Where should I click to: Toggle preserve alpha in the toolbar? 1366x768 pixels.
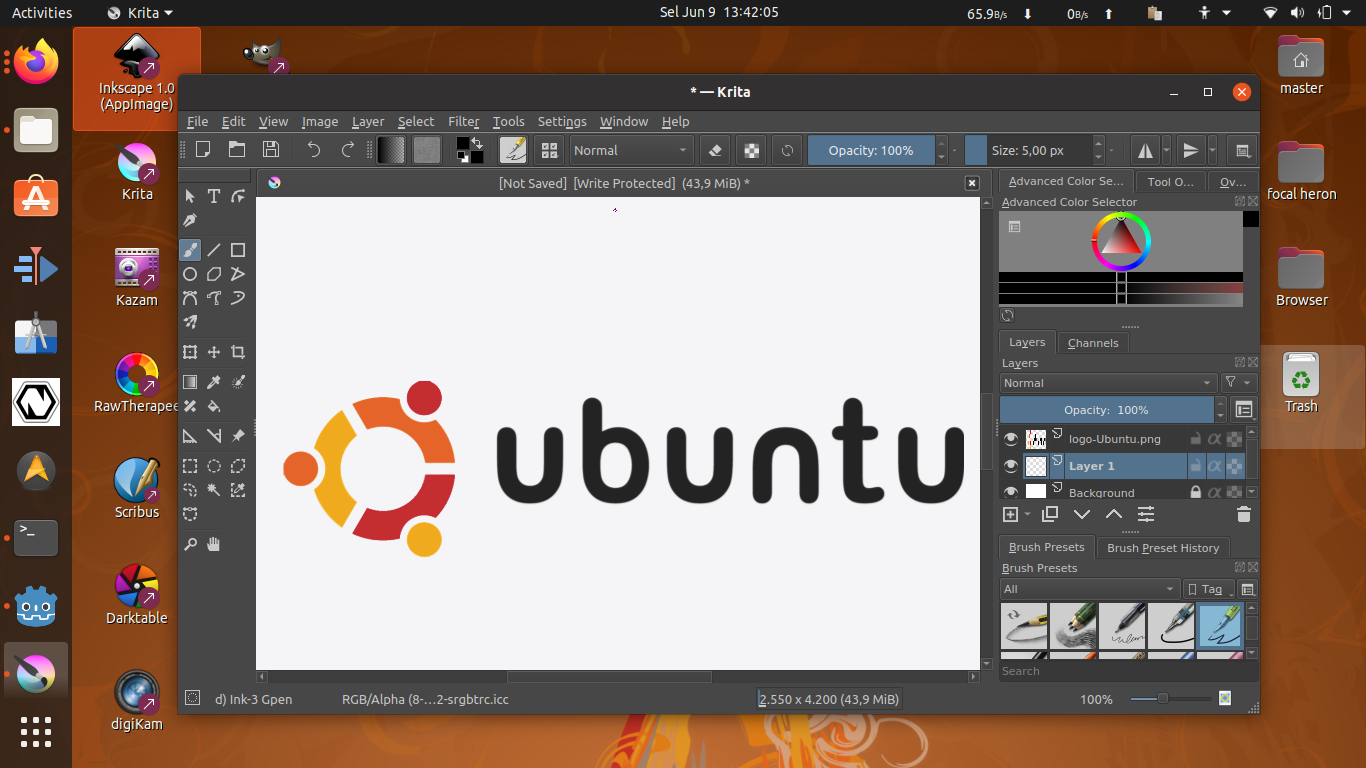pos(751,150)
